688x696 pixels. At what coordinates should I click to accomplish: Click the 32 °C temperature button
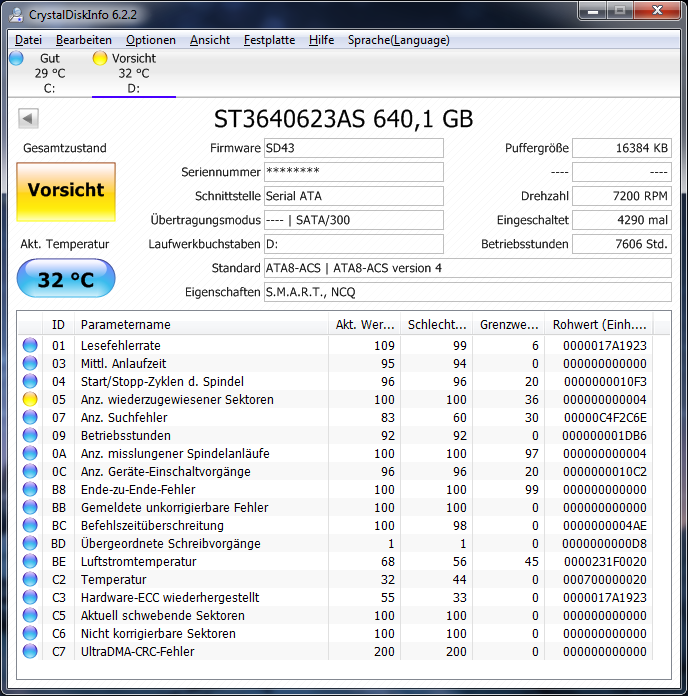tap(66, 278)
